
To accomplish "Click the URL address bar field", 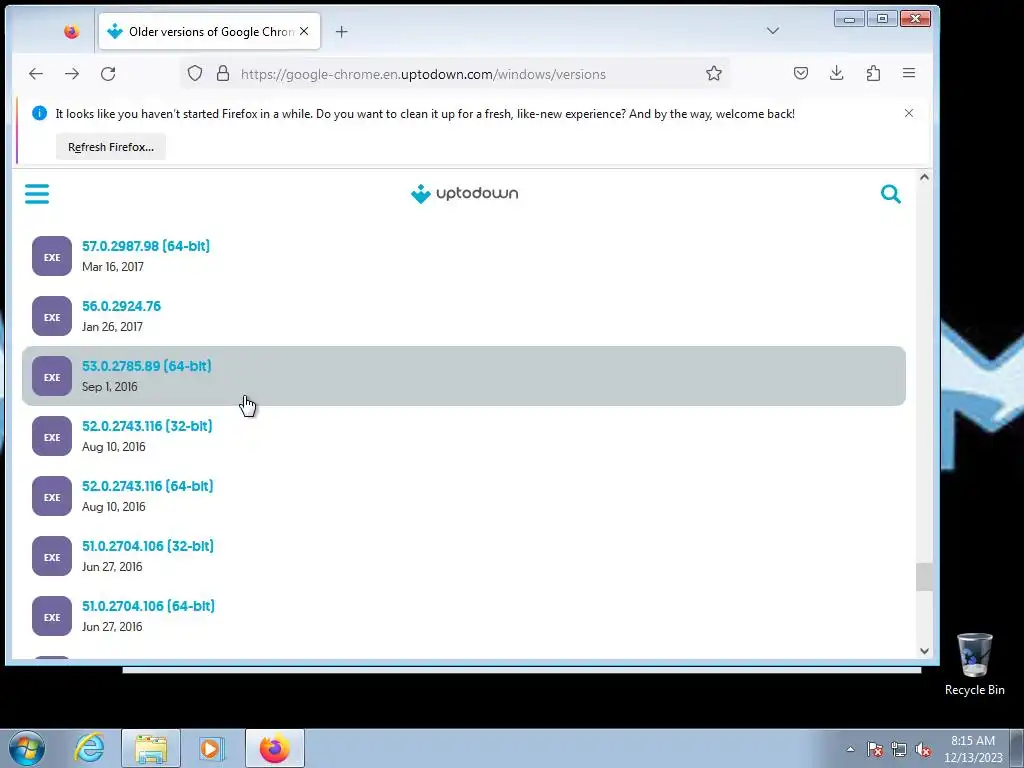I will tap(455, 74).
